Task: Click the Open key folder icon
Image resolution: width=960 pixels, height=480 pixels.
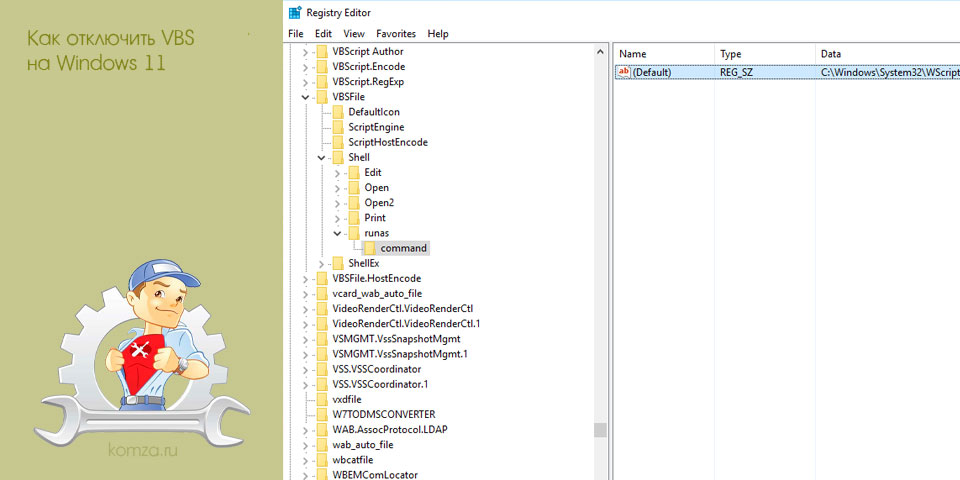Action: click(x=354, y=187)
